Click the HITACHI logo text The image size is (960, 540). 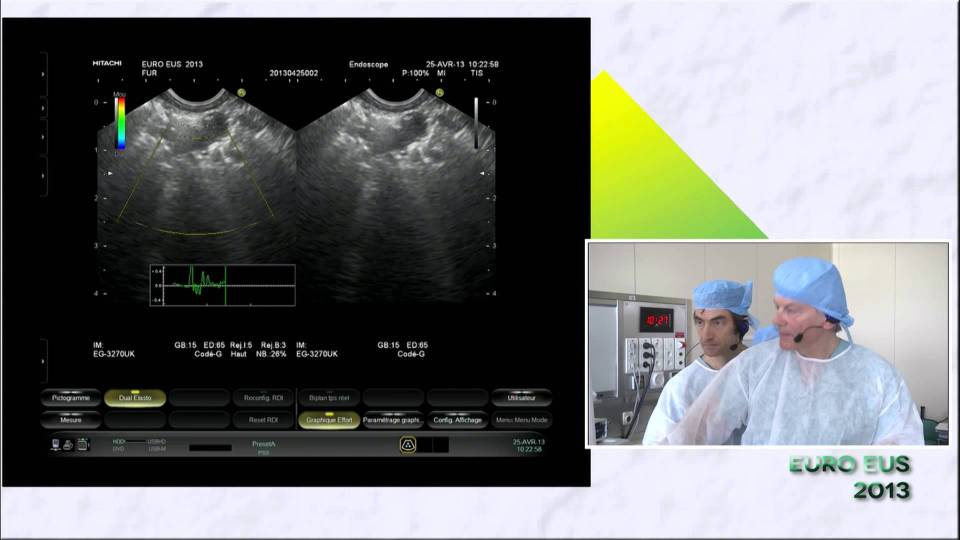coord(107,63)
